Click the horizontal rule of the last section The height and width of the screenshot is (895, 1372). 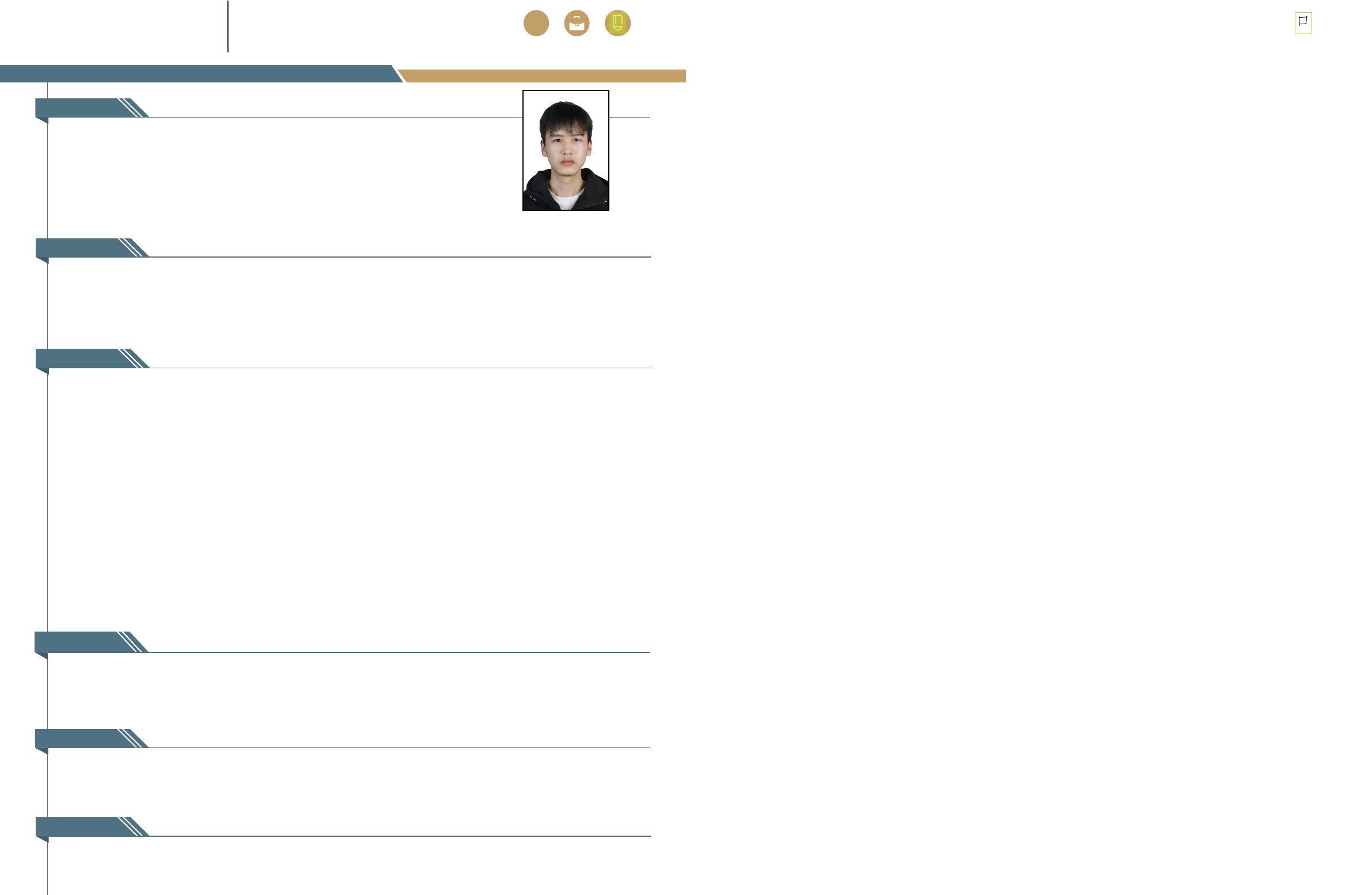pyautogui.click(x=398, y=836)
